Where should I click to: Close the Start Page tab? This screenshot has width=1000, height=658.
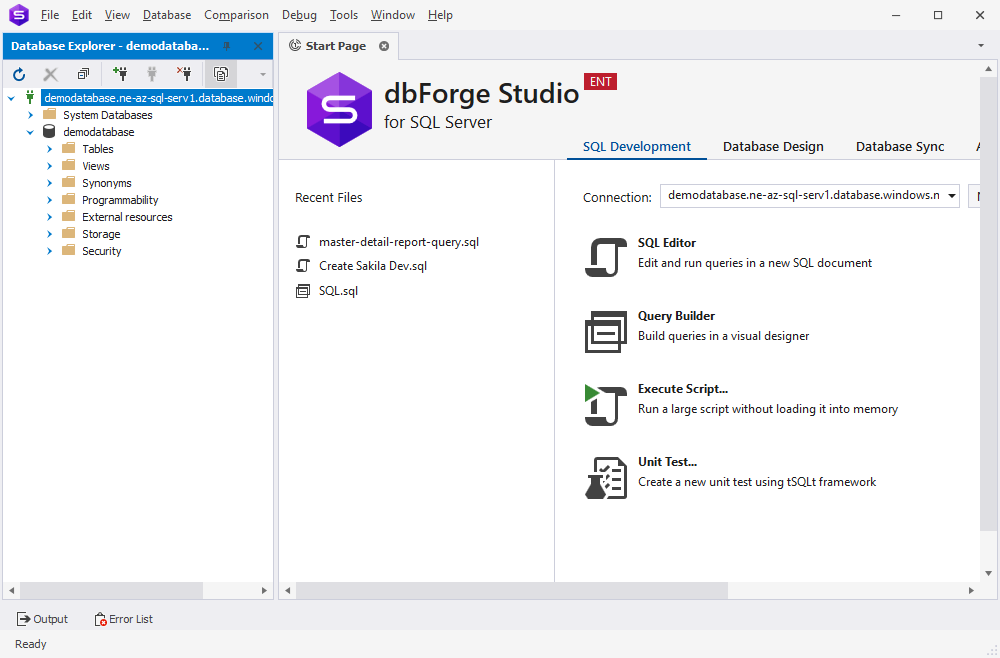[384, 46]
